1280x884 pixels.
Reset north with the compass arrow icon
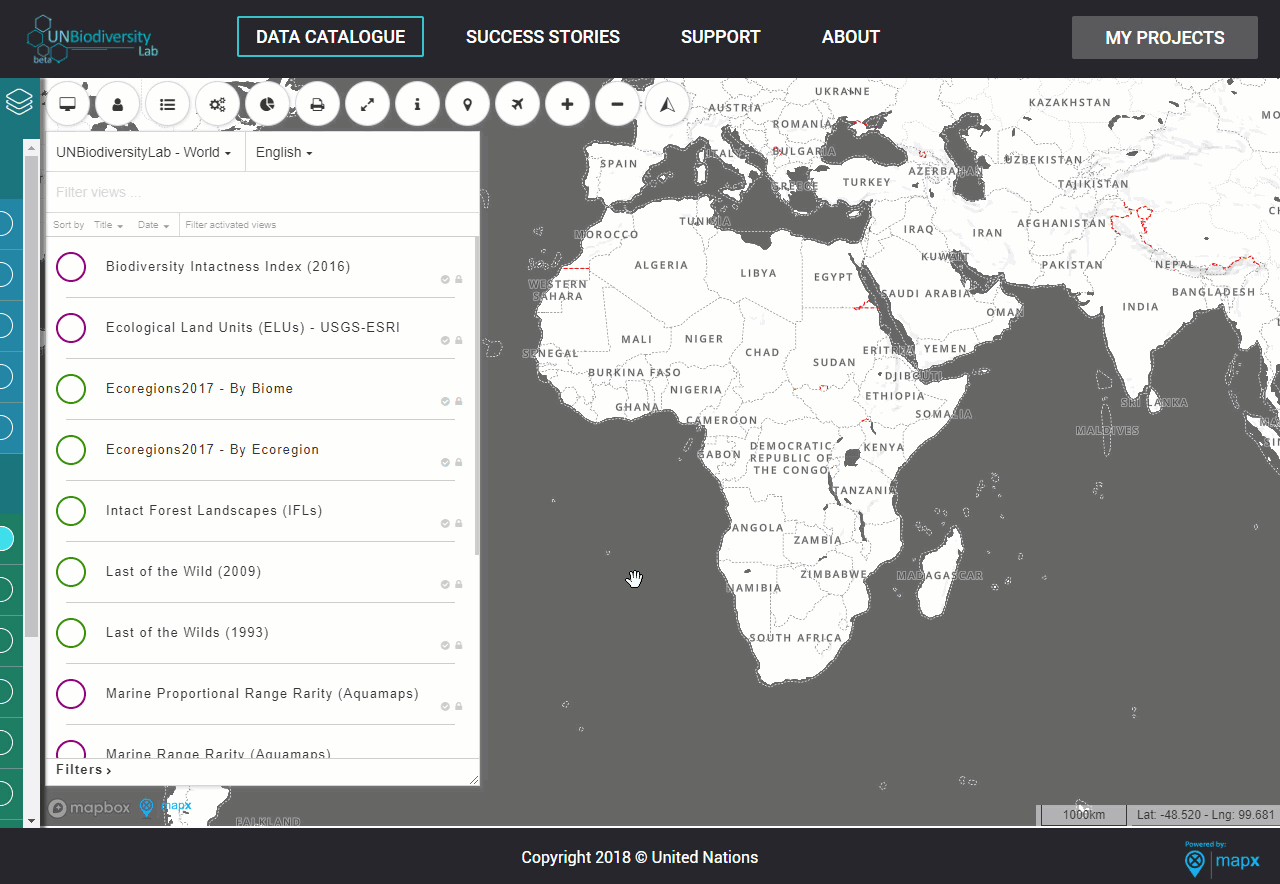(x=668, y=104)
